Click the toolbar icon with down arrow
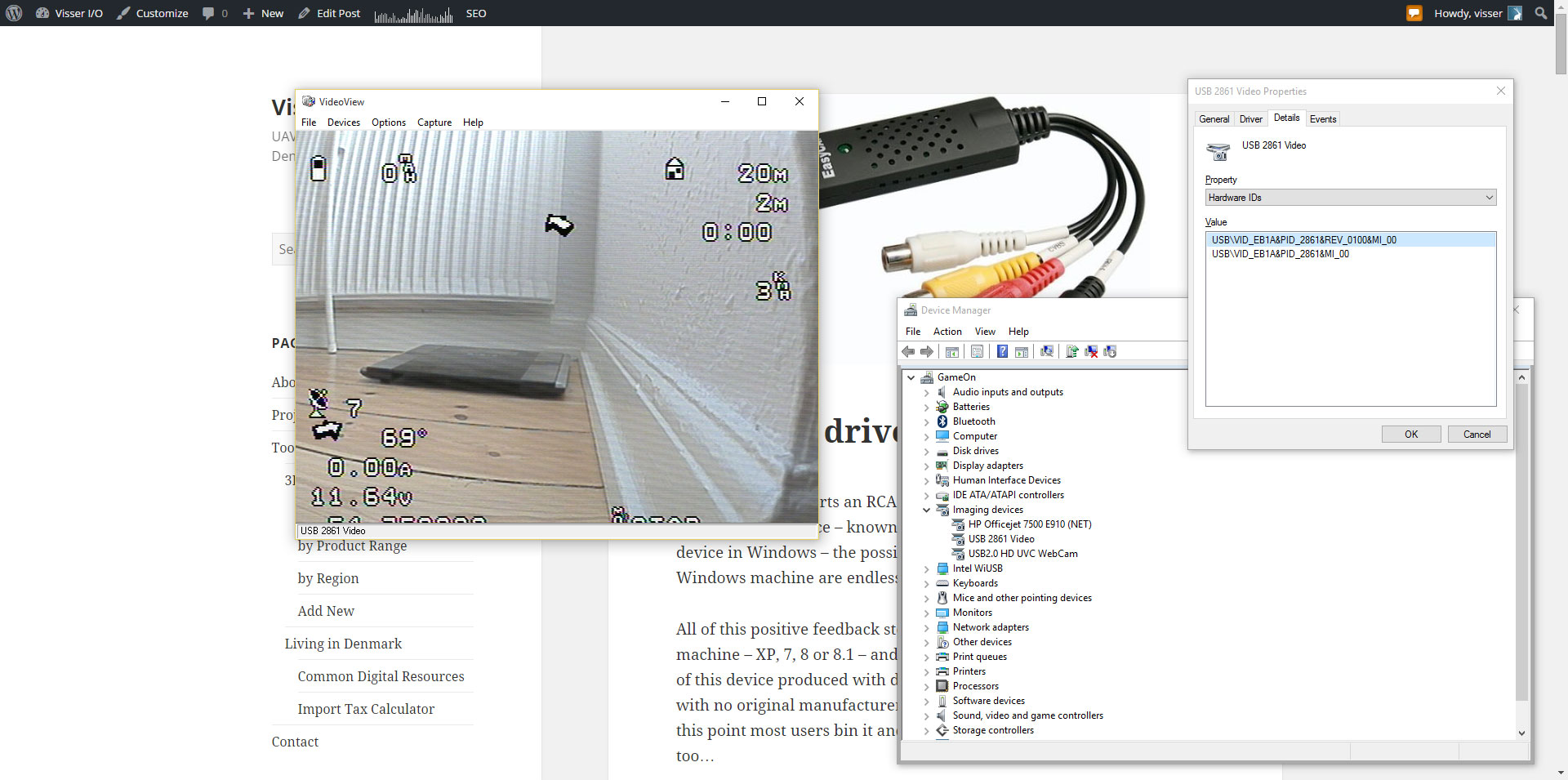This screenshot has height=780, width=1568. (x=1110, y=351)
